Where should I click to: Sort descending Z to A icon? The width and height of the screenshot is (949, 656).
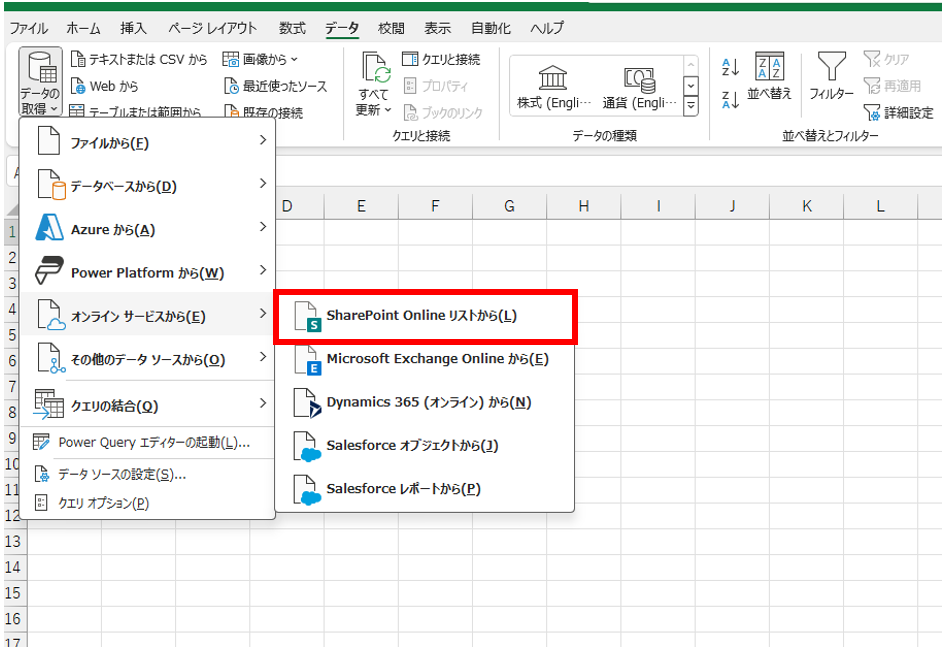pos(731,99)
